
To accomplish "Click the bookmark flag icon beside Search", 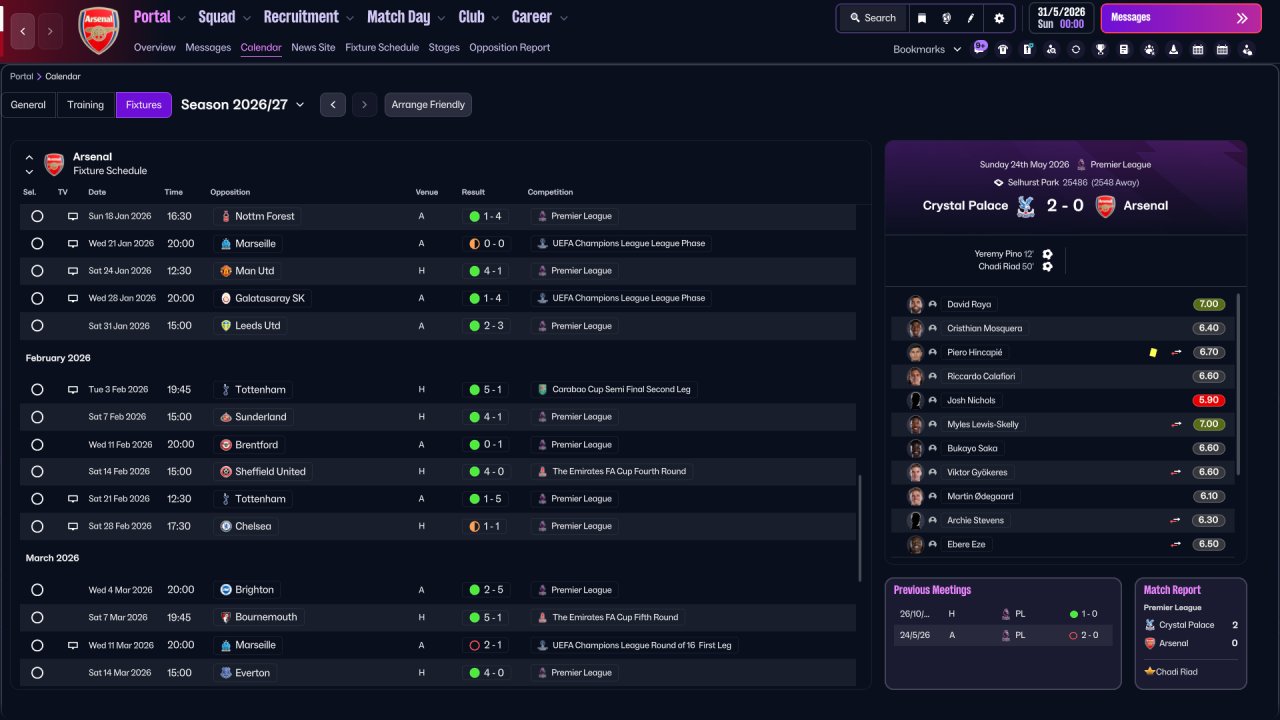I will 922,18.
